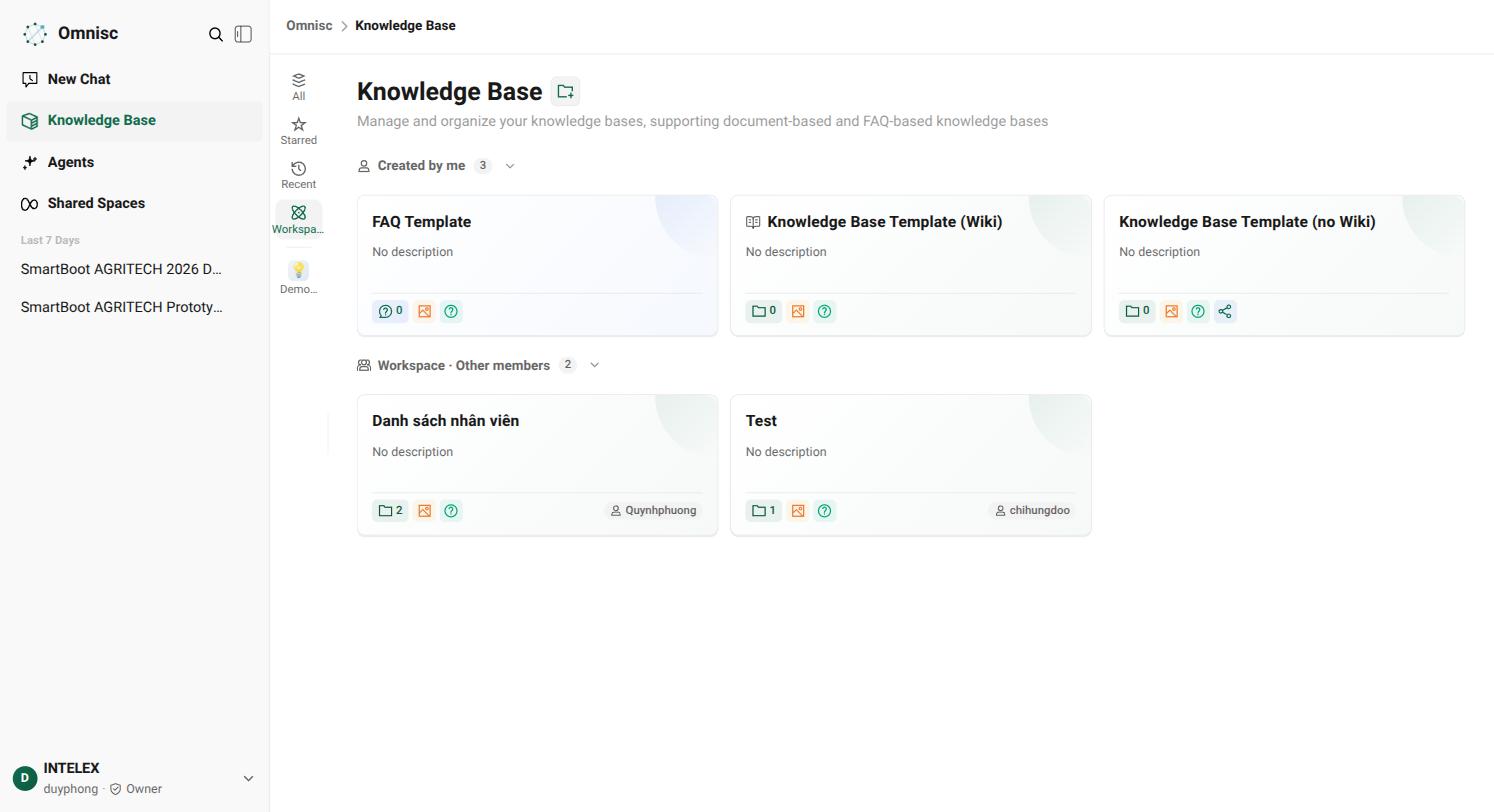Screen dimensions: 1494x812
Task: Open Knowledge Base Template (Wiki) card
Action: tap(911, 265)
